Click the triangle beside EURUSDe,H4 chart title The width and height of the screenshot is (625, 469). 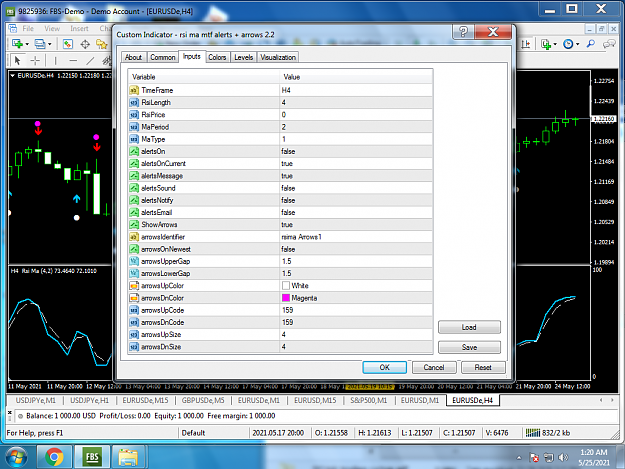pos(13,75)
